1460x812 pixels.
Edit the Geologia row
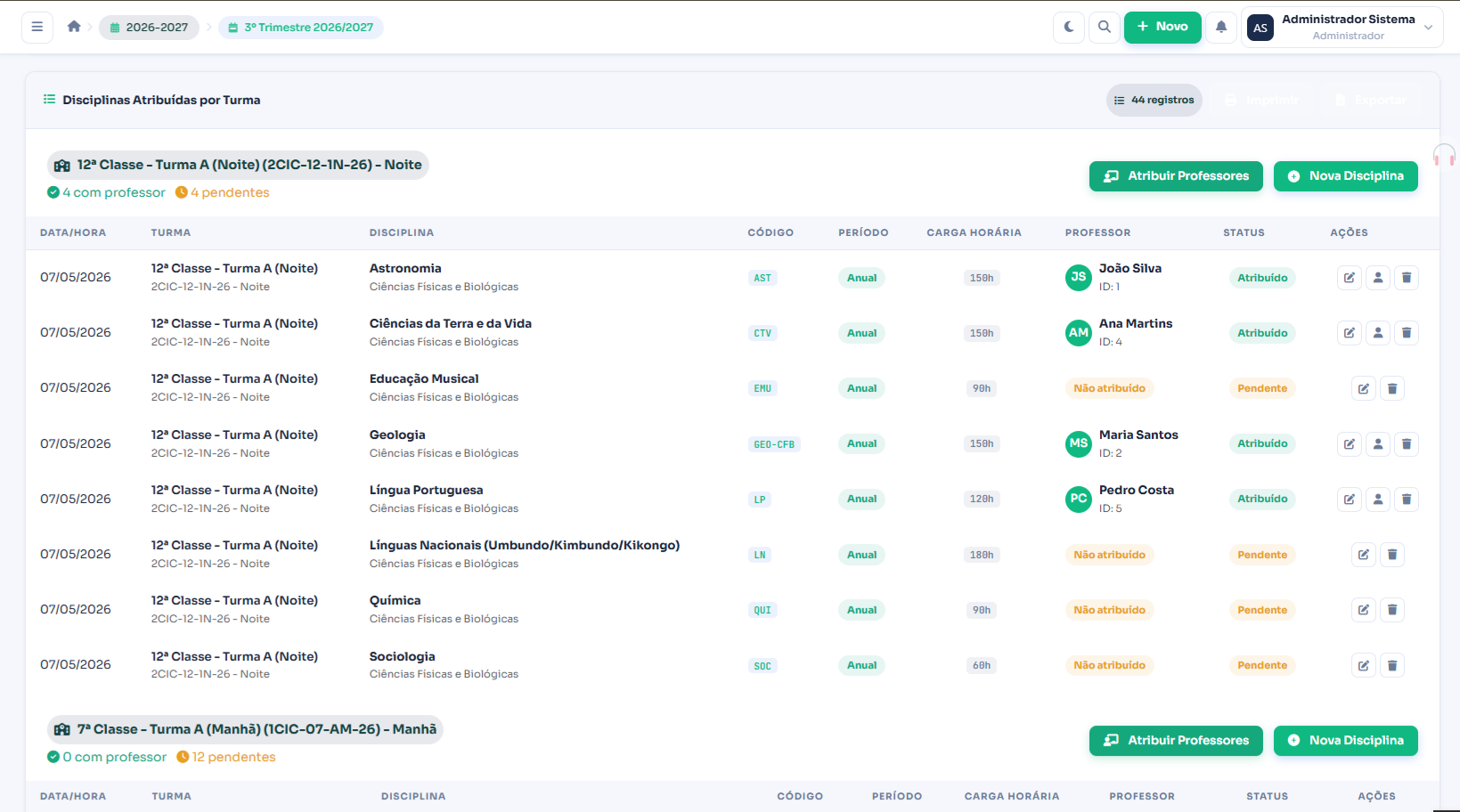pos(1350,444)
